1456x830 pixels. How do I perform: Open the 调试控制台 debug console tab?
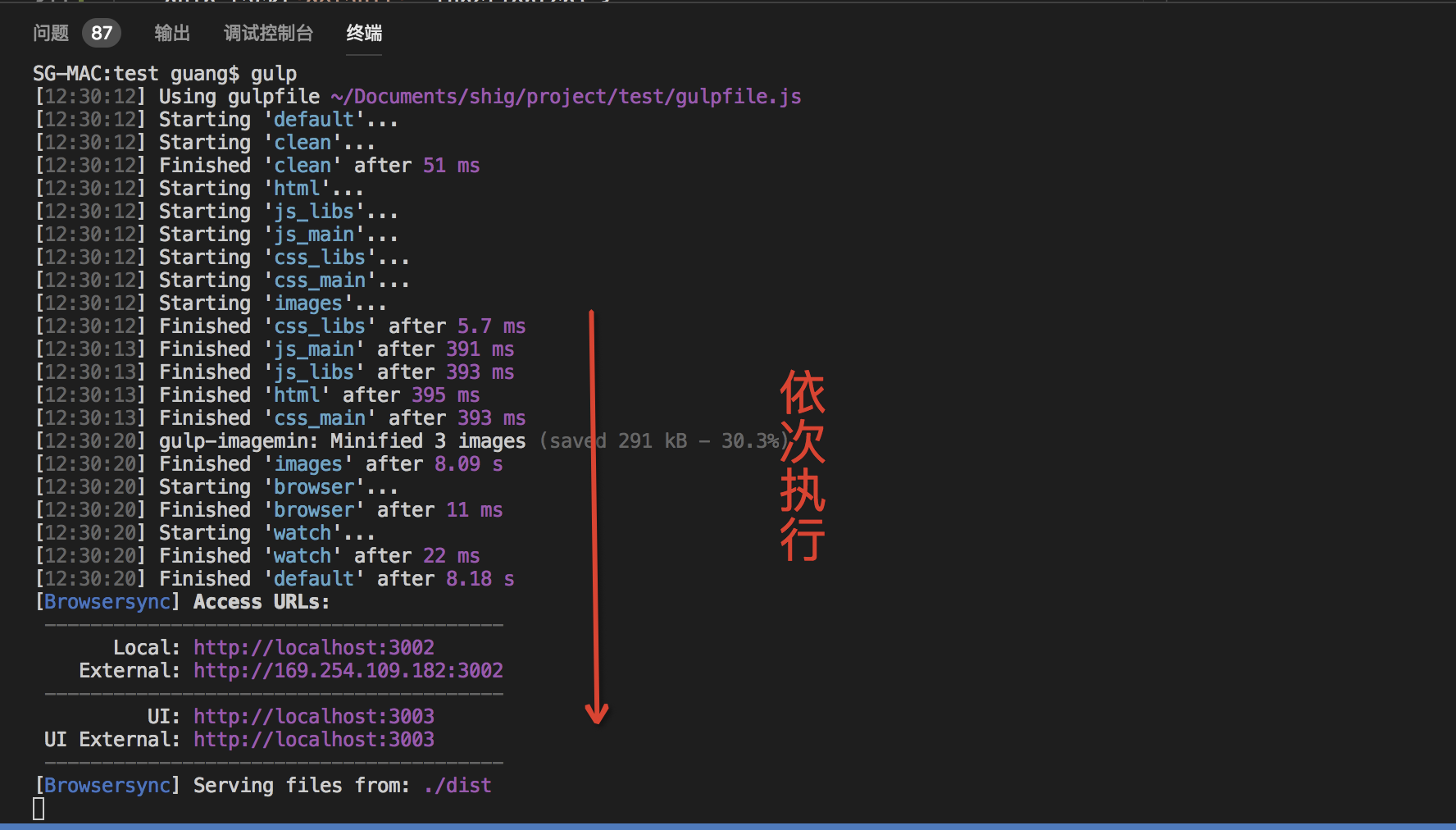pyautogui.click(x=268, y=33)
